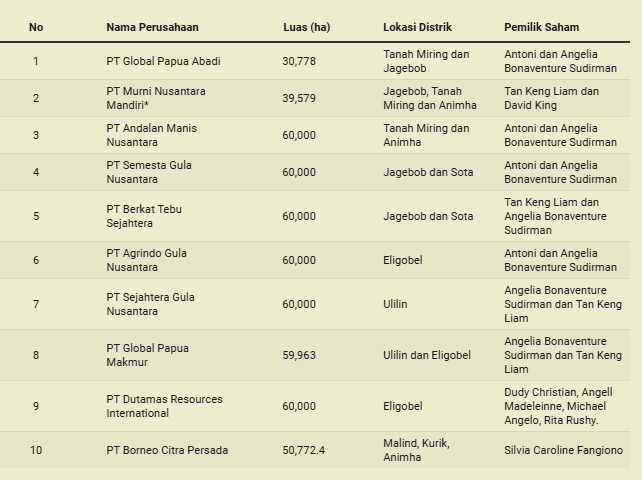Image resolution: width=642 pixels, height=480 pixels.
Task: Select the PT Murni Nusantara Mandiri cell
Action: 156,98
